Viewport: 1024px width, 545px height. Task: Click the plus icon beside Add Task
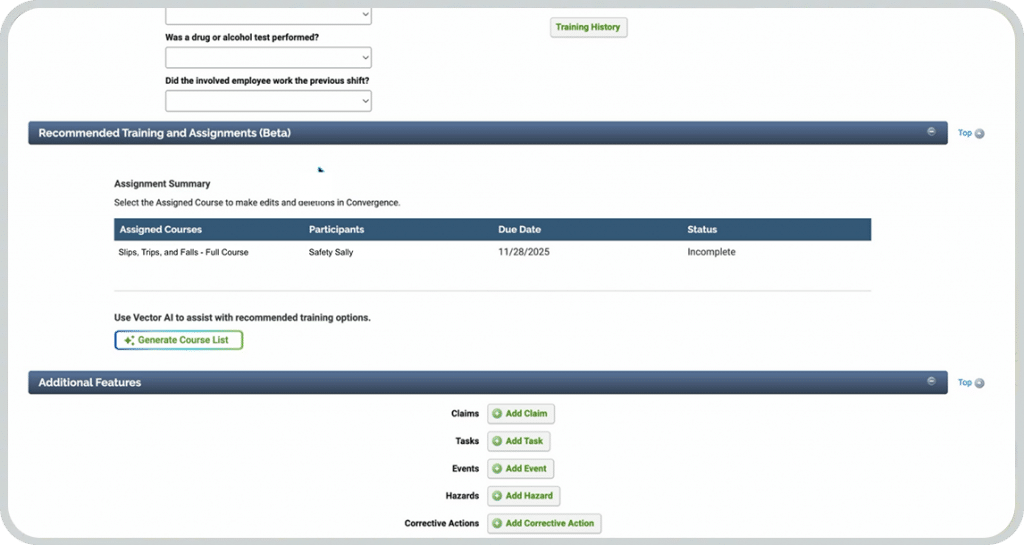tap(497, 441)
